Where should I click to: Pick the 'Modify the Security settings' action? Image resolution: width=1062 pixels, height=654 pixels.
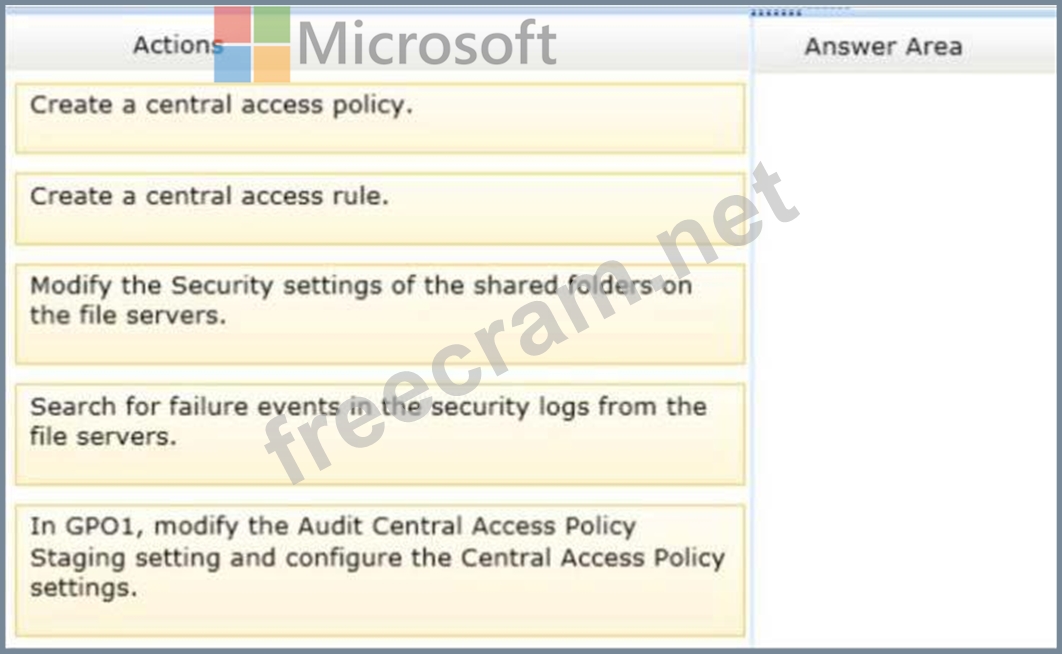(x=380, y=314)
